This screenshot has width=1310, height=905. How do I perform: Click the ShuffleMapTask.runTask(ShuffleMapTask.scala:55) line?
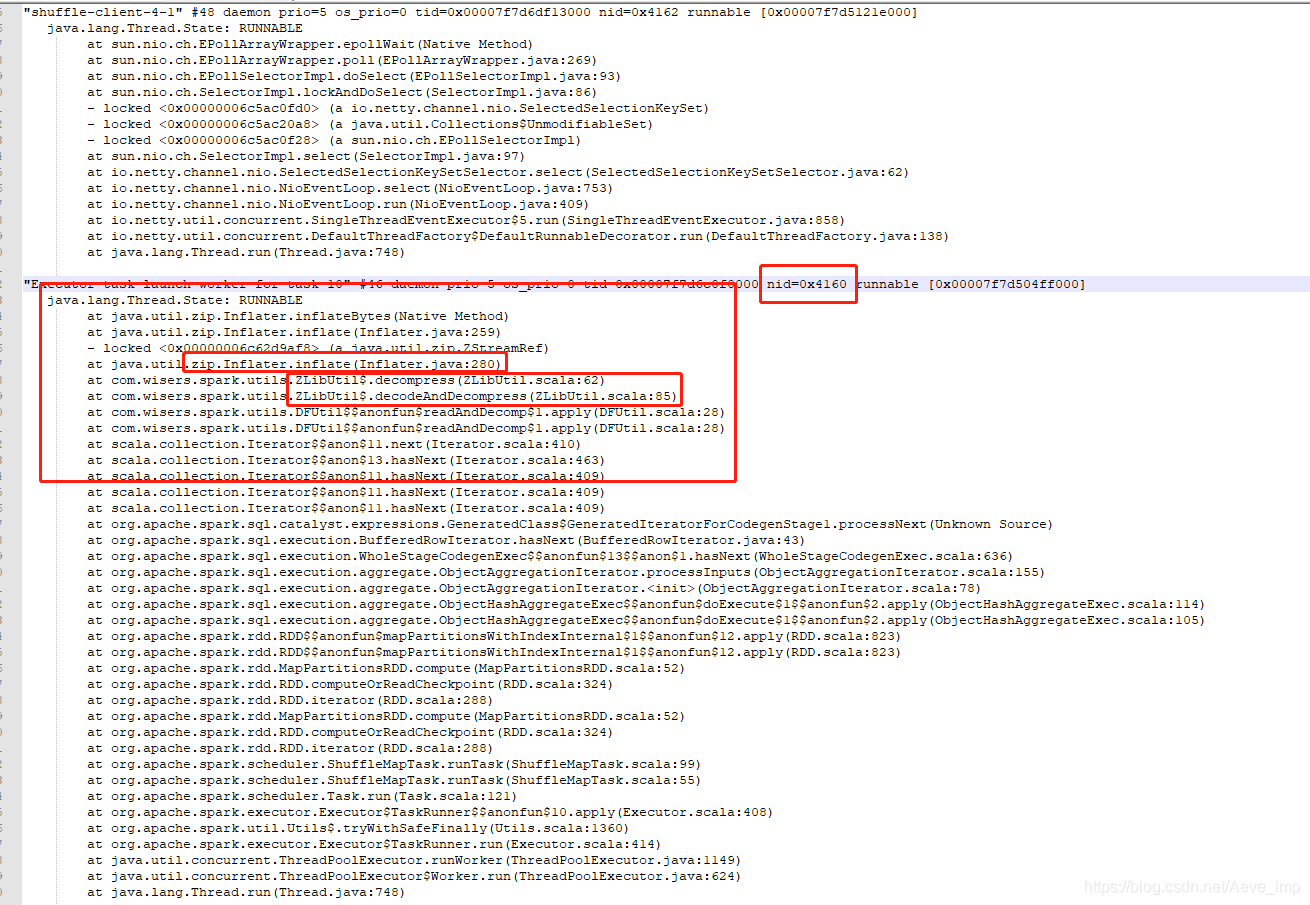click(394, 780)
